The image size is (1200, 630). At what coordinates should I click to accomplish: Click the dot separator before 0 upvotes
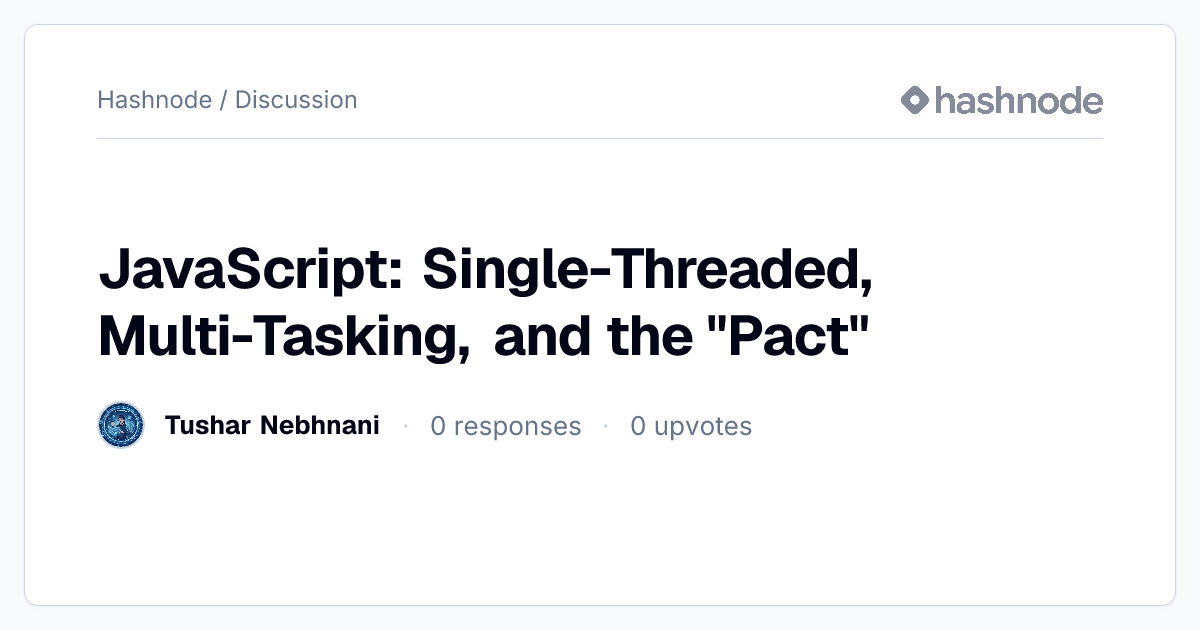(606, 426)
